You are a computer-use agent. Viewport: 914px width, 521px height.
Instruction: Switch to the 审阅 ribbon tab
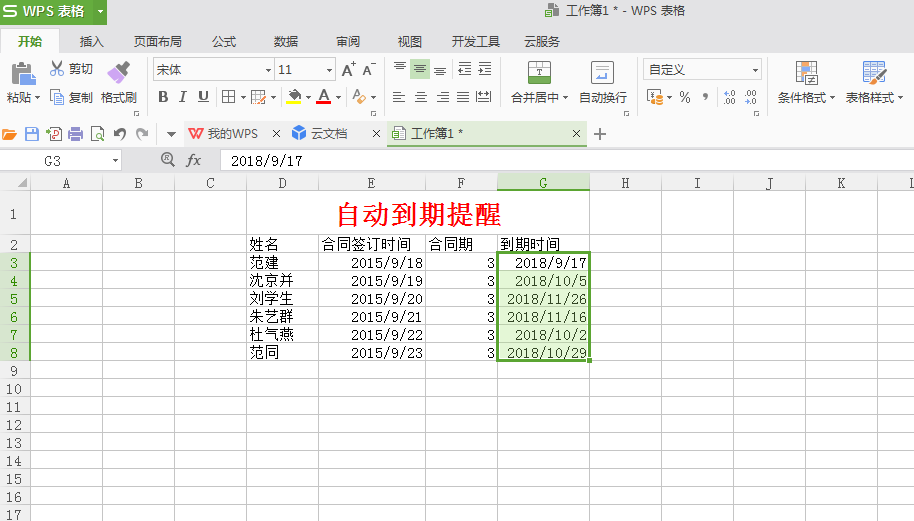click(348, 41)
